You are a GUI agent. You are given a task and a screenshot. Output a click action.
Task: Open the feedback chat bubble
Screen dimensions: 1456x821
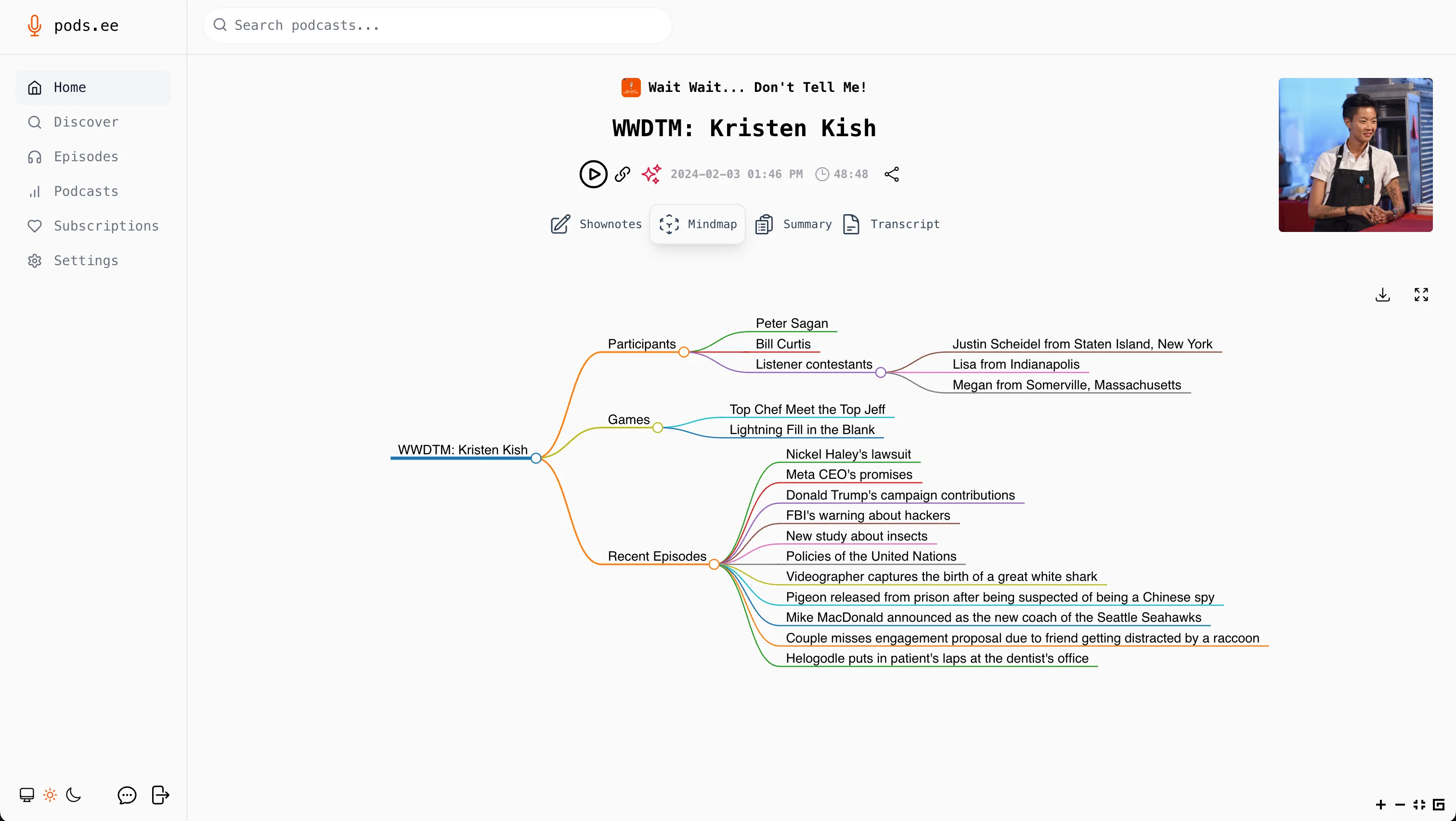click(x=127, y=795)
